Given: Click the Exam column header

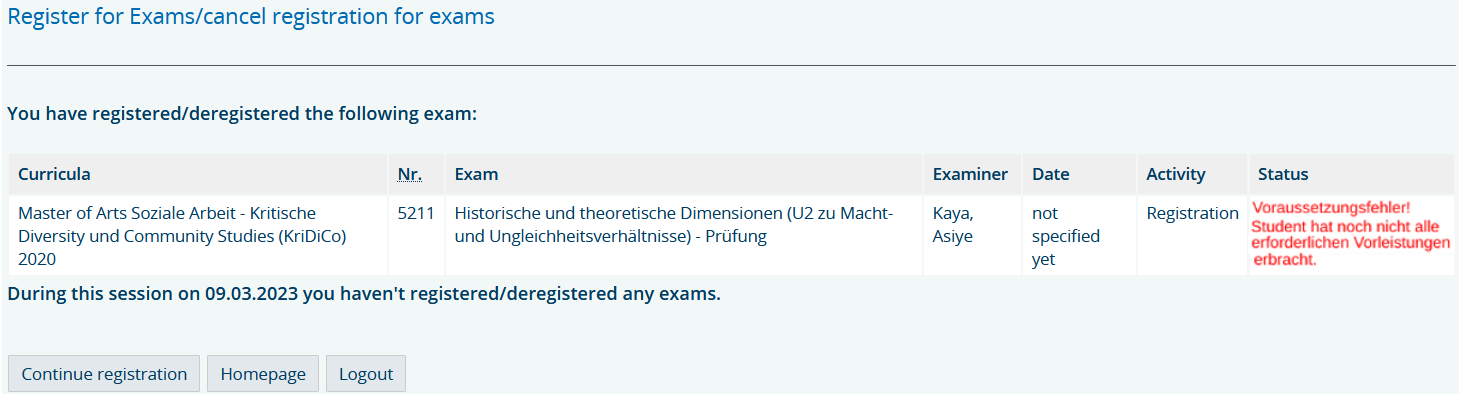Looking at the screenshot, I should pos(476,174).
